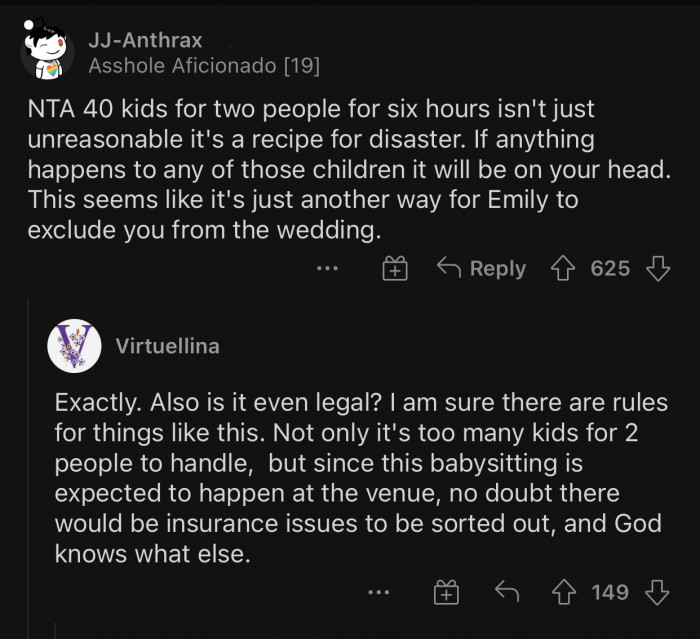Viewport: 700px width, 639px height.
Task: Click the Asshole Aficionado [19] flair
Action: click(x=204, y=66)
